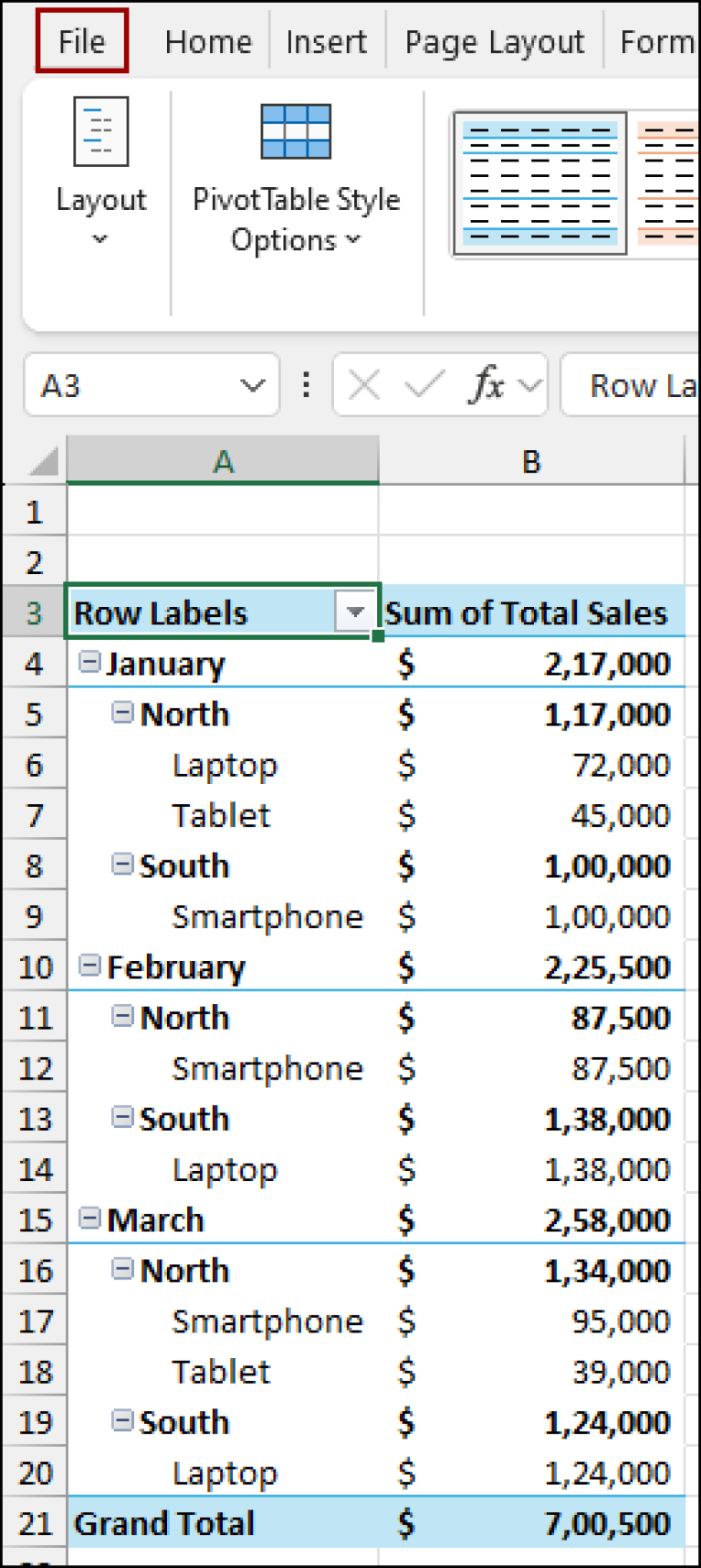
Task: Expand the Name Box dropdown arrow
Action: point(252,385)
